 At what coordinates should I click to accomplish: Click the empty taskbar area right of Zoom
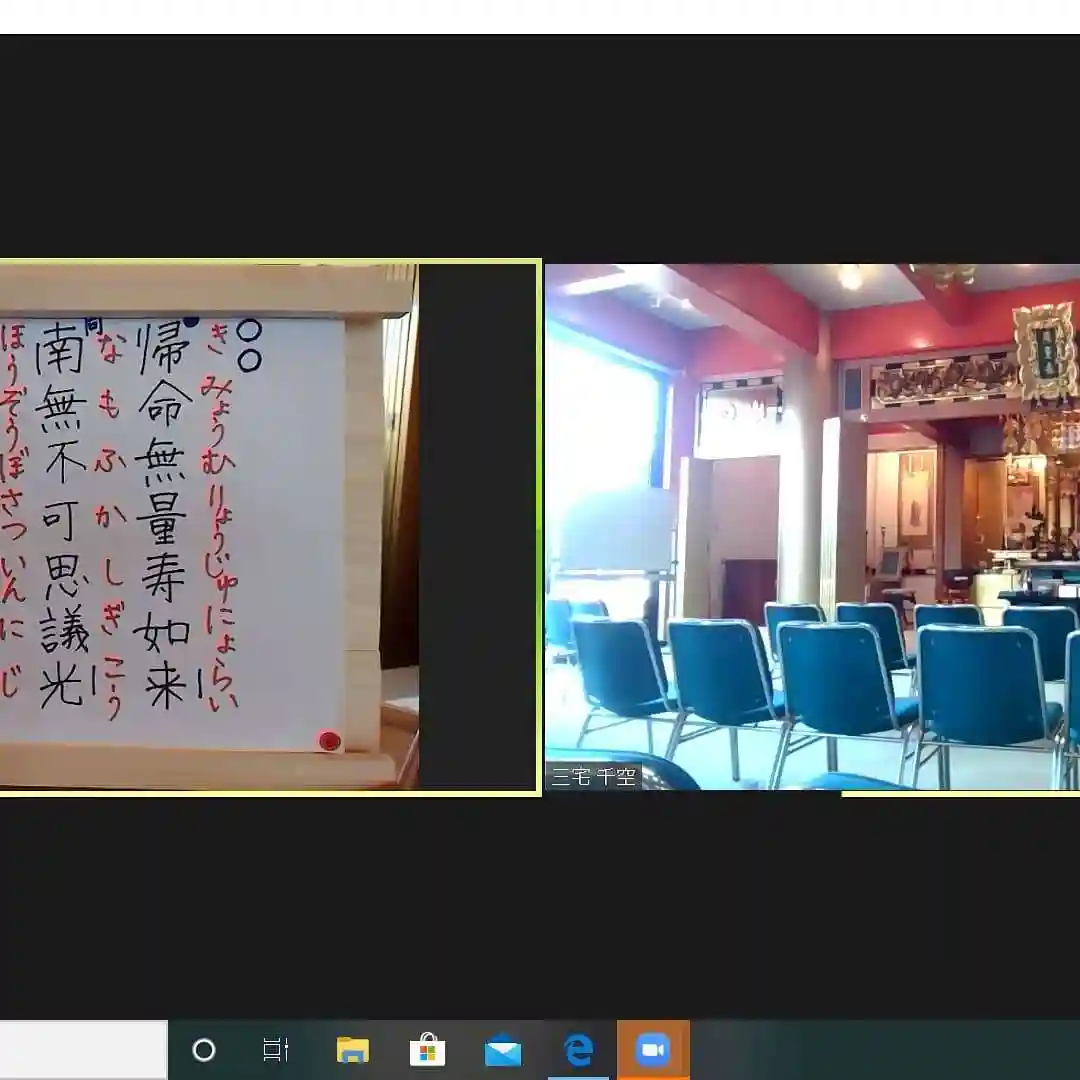click(880, 1050)
